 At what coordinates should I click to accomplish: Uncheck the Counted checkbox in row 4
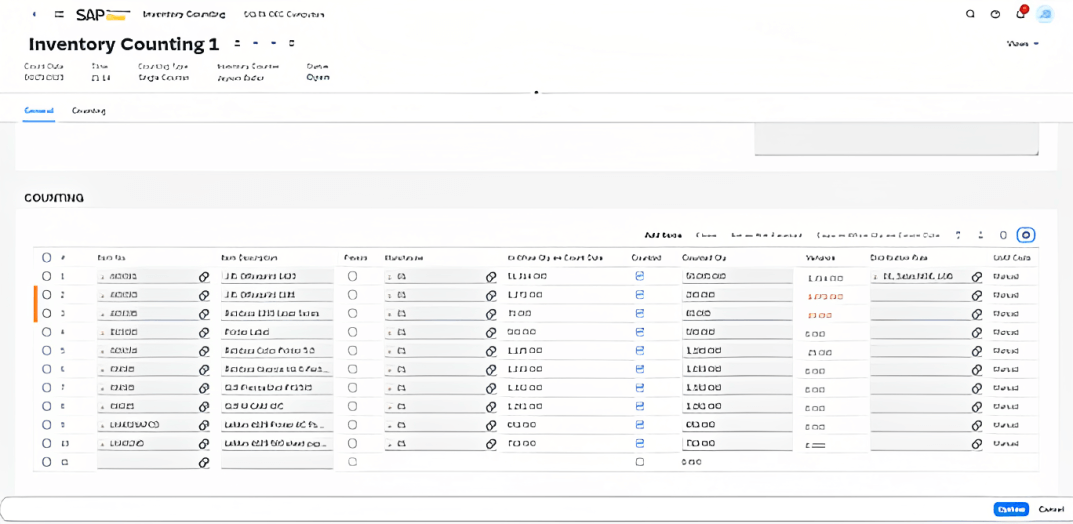pos(641,332)
